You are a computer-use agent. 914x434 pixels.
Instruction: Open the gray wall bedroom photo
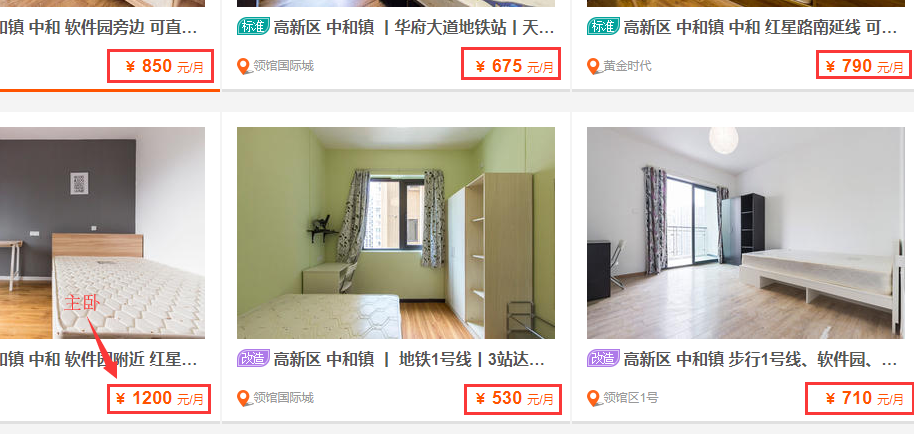102,233
